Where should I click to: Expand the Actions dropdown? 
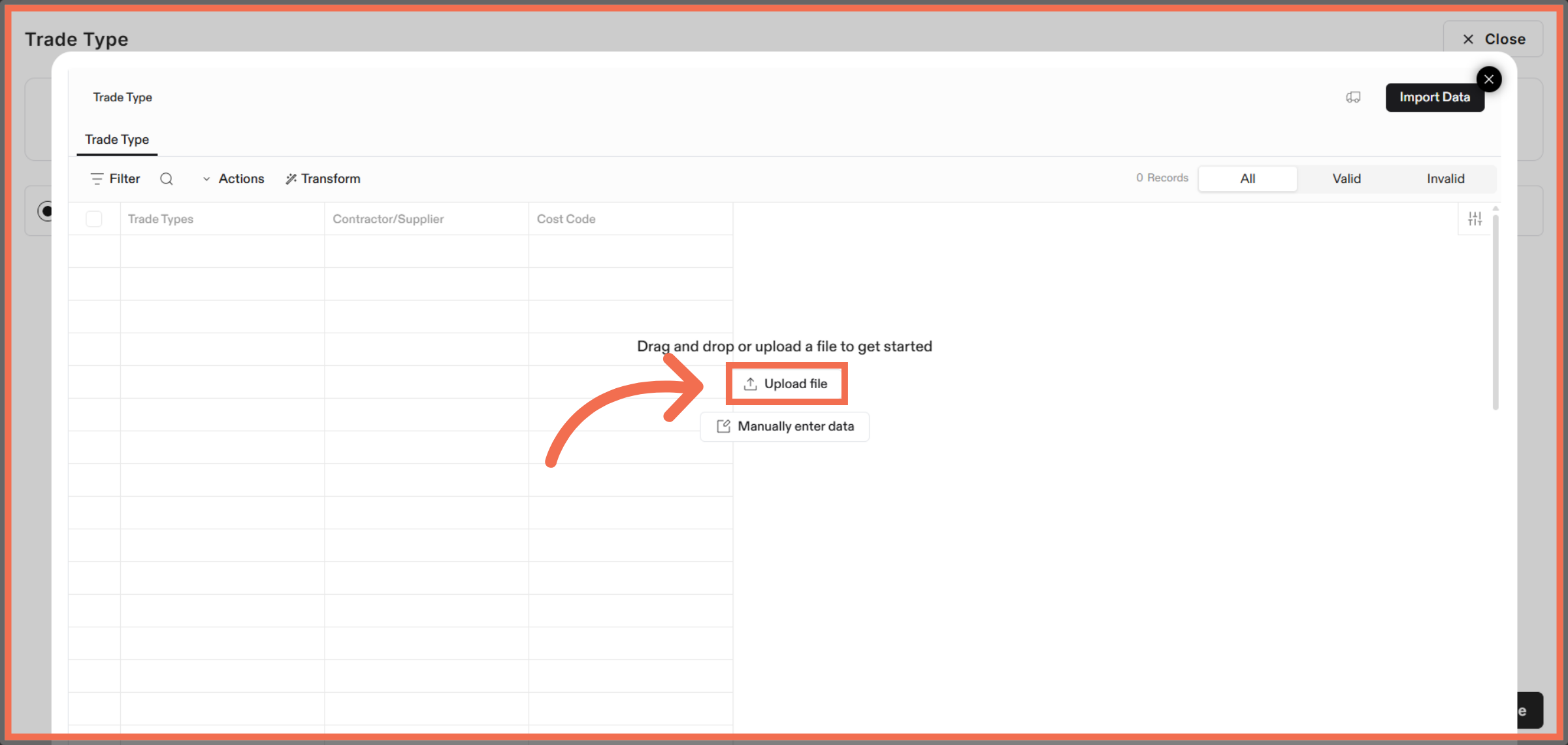[241, 178]
